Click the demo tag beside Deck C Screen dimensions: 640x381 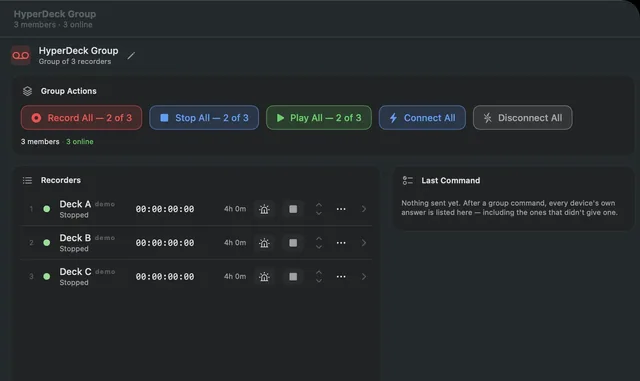[x=105, y=272]
